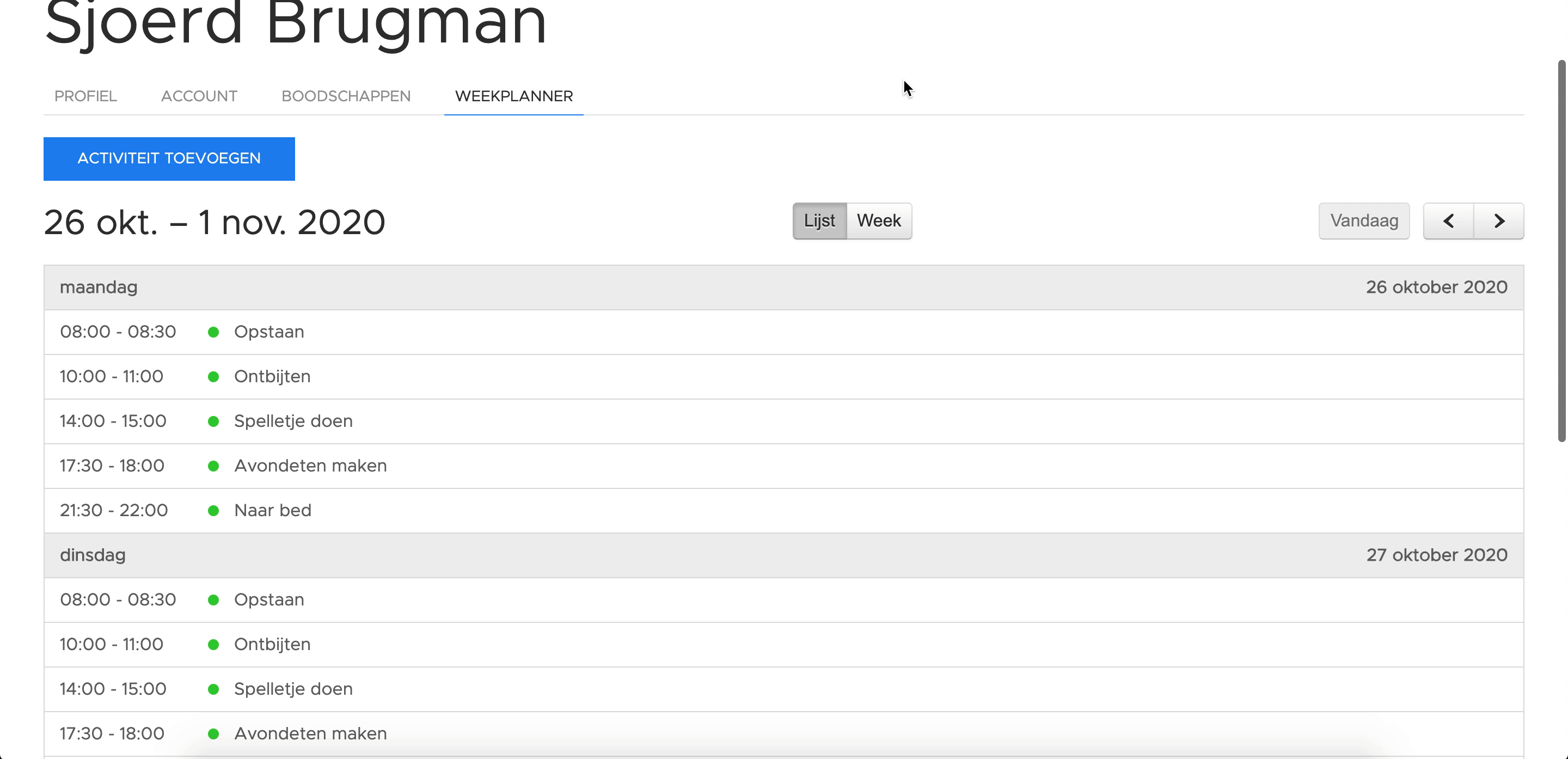Click green dot beside Tuesday's Avondeten maken
The image size is (1568, 759).
[213, 734]
